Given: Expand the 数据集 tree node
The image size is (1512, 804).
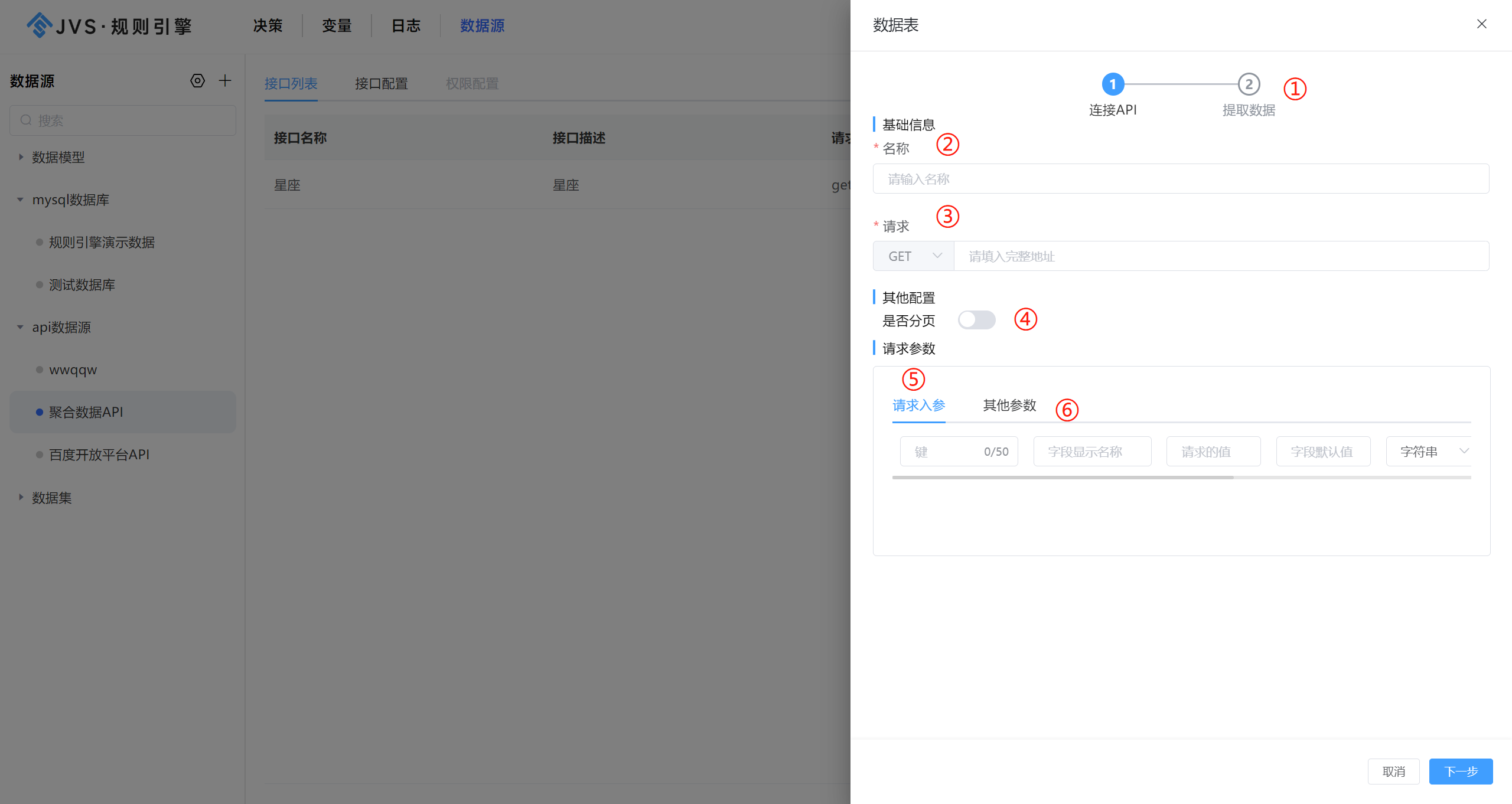Looking at the screenshot, I should coord(21,498).
